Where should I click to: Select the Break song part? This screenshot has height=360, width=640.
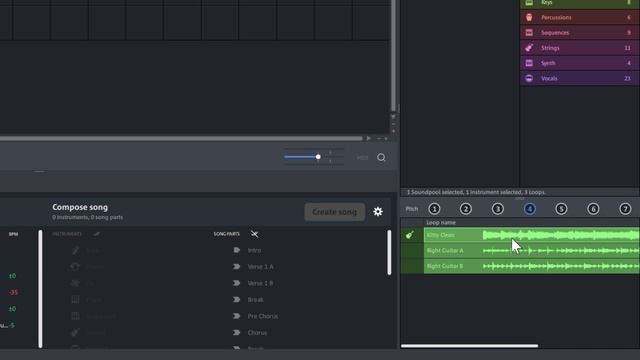[256, 300]
